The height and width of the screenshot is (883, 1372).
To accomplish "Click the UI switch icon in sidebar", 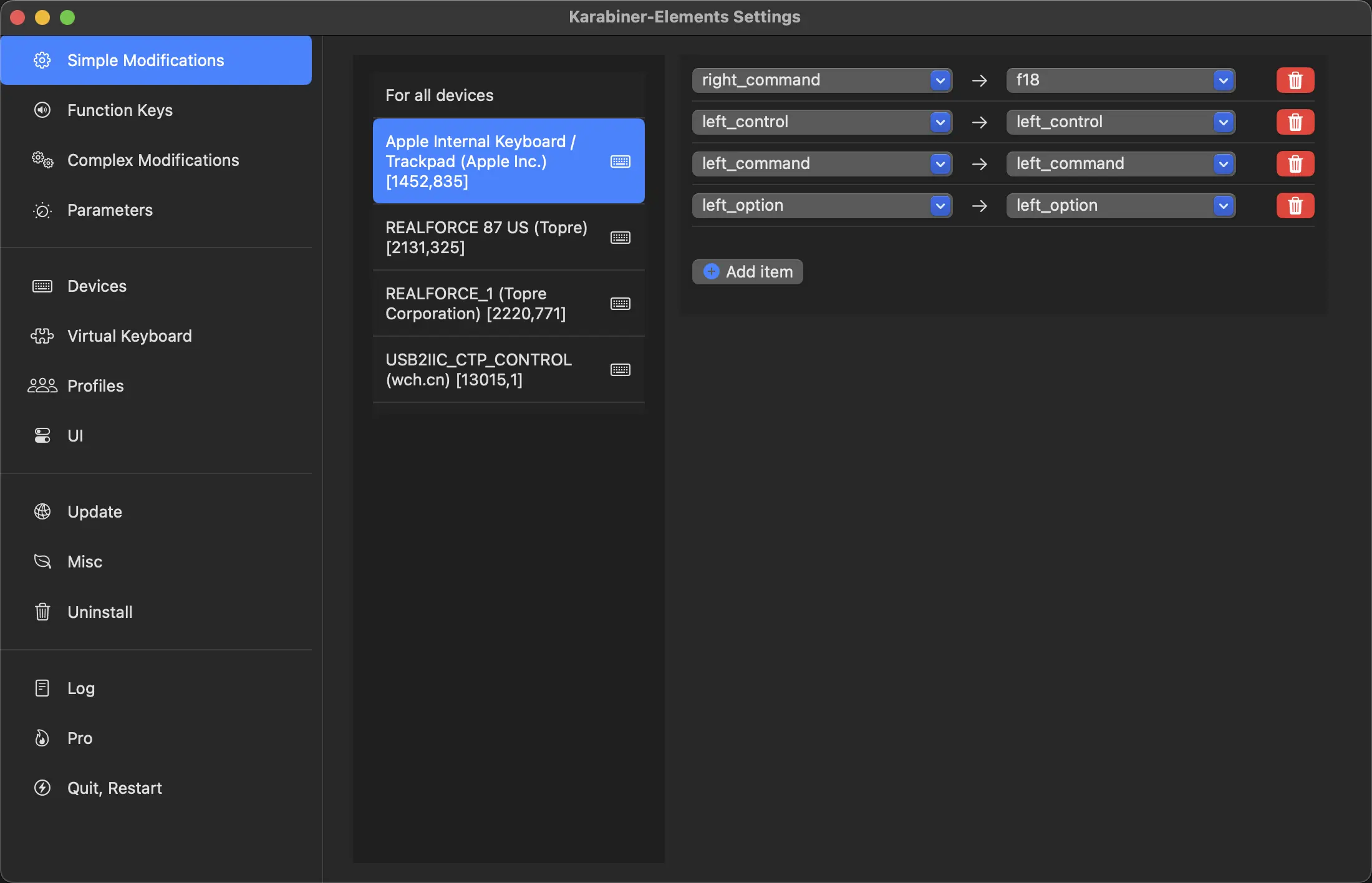I will pyautogui.click(x=42, y=436).
